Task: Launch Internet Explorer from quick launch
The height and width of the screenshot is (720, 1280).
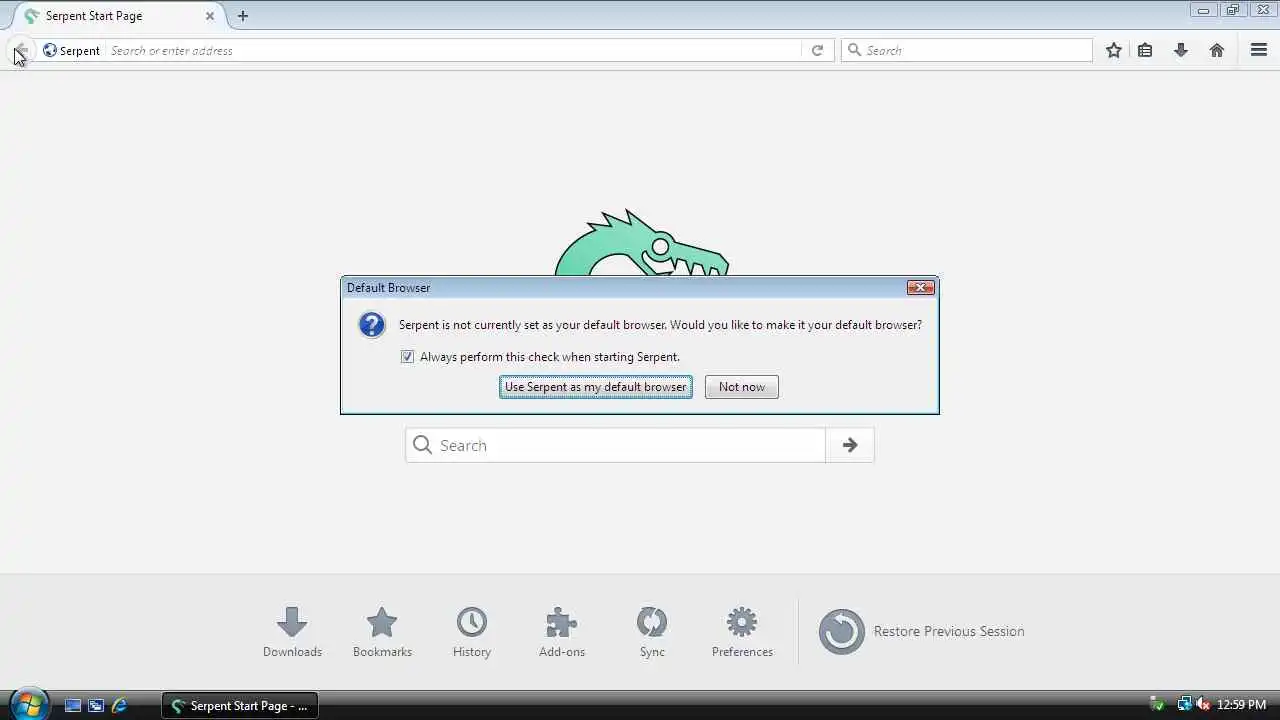Action: coord(119,705)
